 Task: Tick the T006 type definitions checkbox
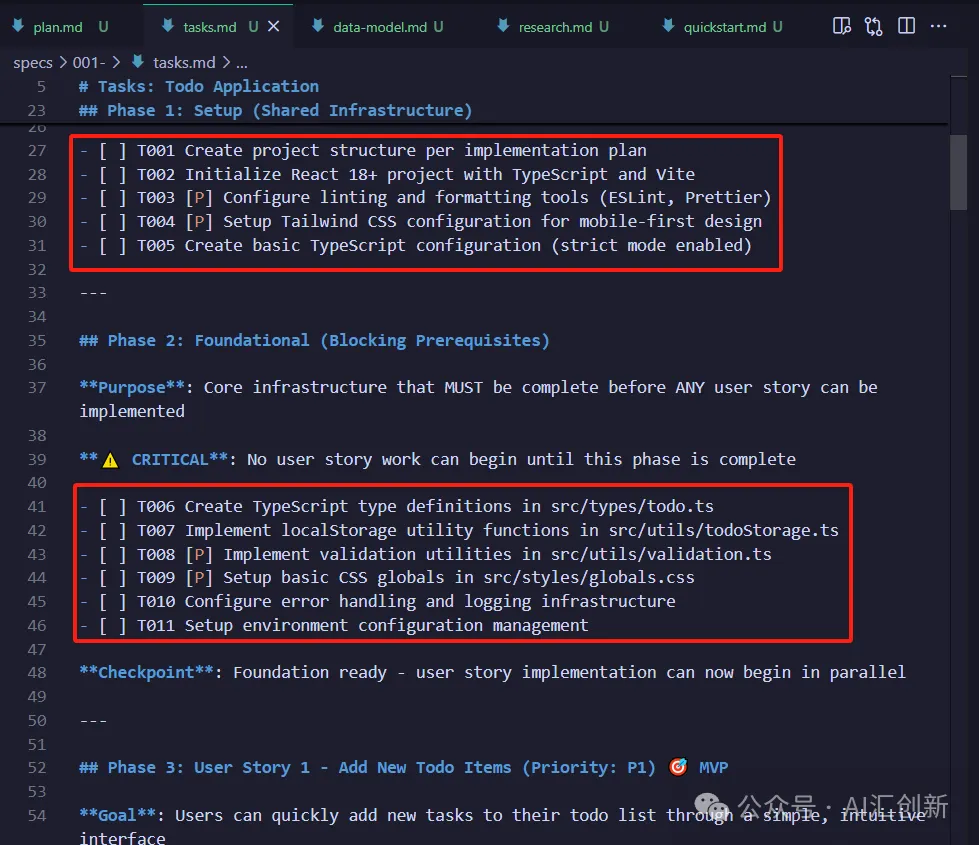112,506
